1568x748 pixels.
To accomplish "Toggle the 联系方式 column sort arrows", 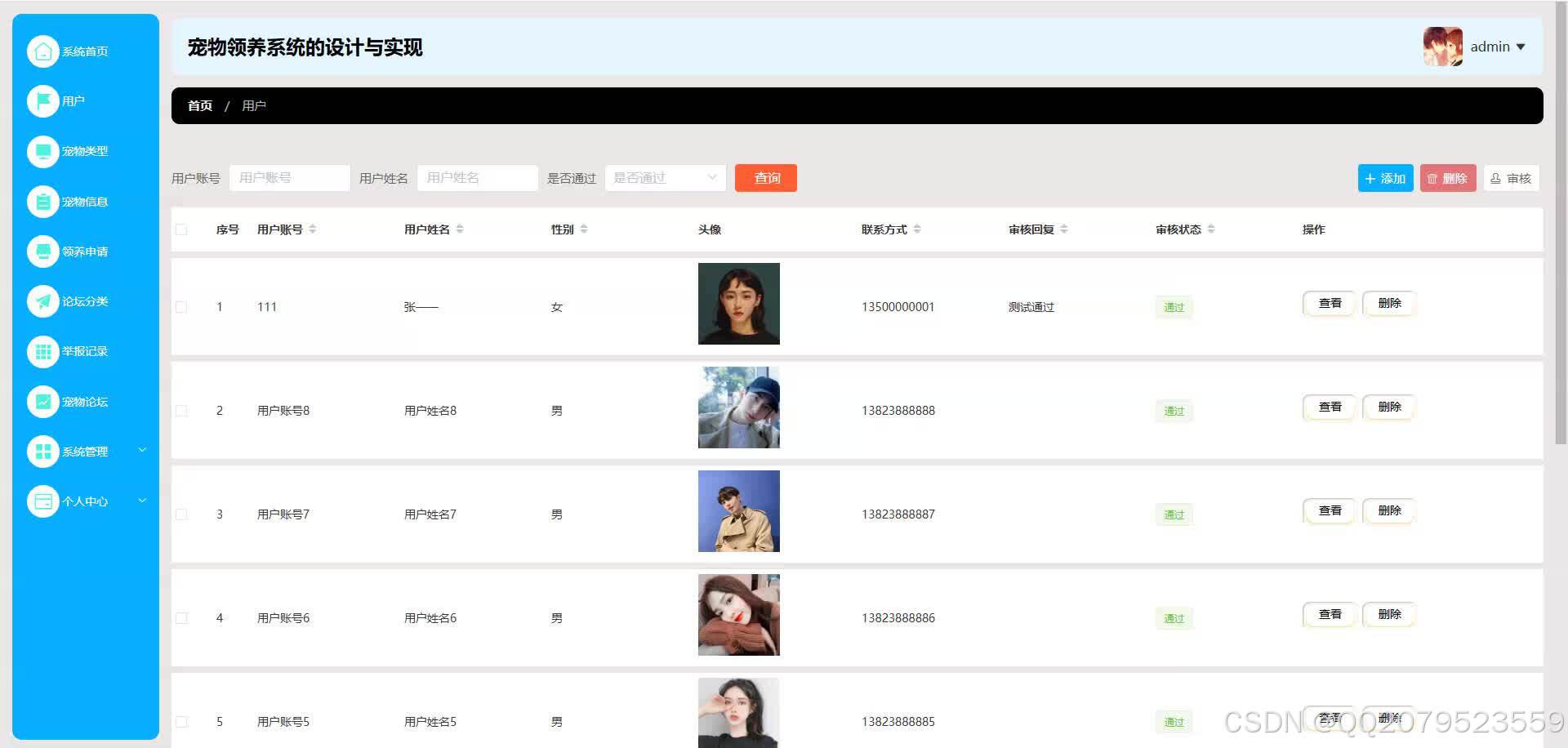I will click(919, 229).
